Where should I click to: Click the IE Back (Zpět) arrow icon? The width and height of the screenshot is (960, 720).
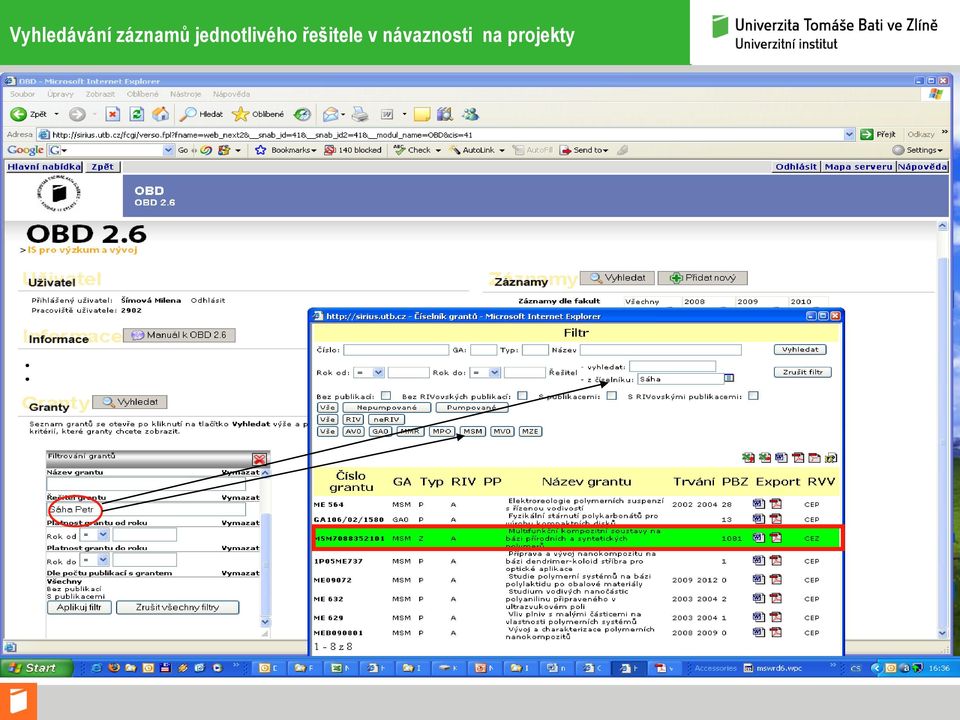tap(18, 114)
